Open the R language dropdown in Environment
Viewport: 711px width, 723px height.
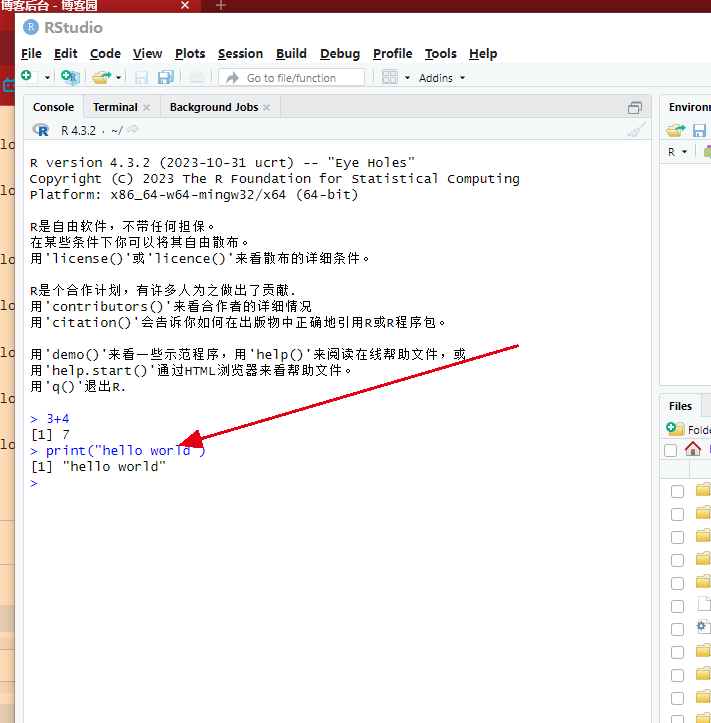coord(677,152)
